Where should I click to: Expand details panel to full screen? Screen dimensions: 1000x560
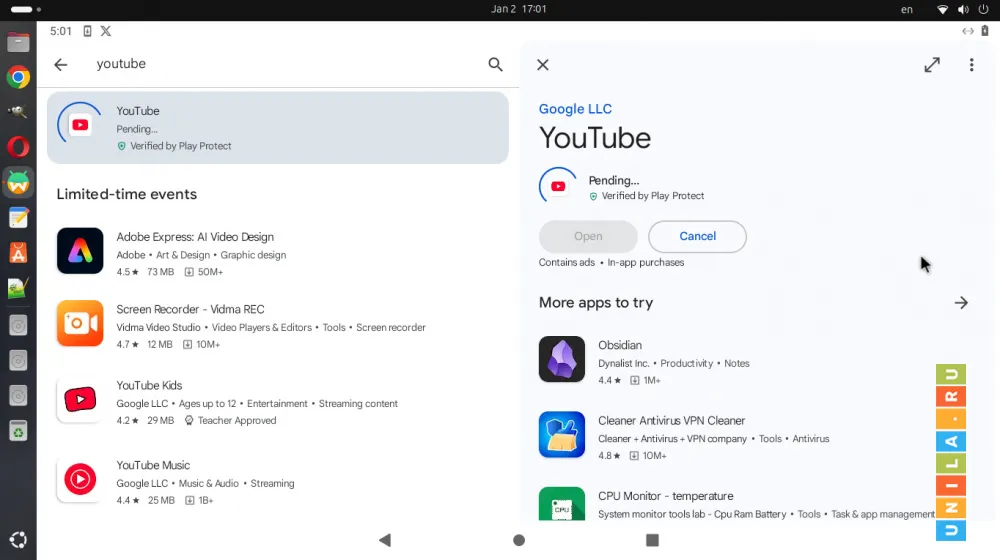click(932, 65)
